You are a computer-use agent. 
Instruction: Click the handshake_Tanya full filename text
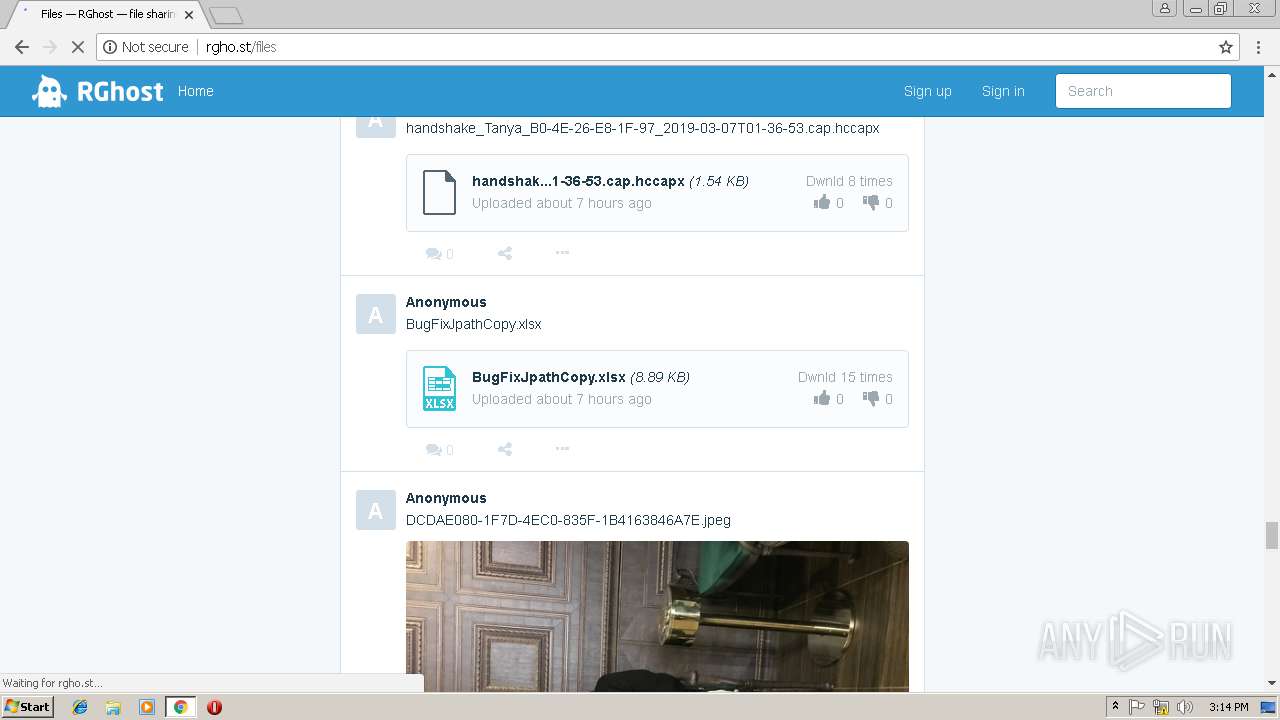click(x=643, y=128)
